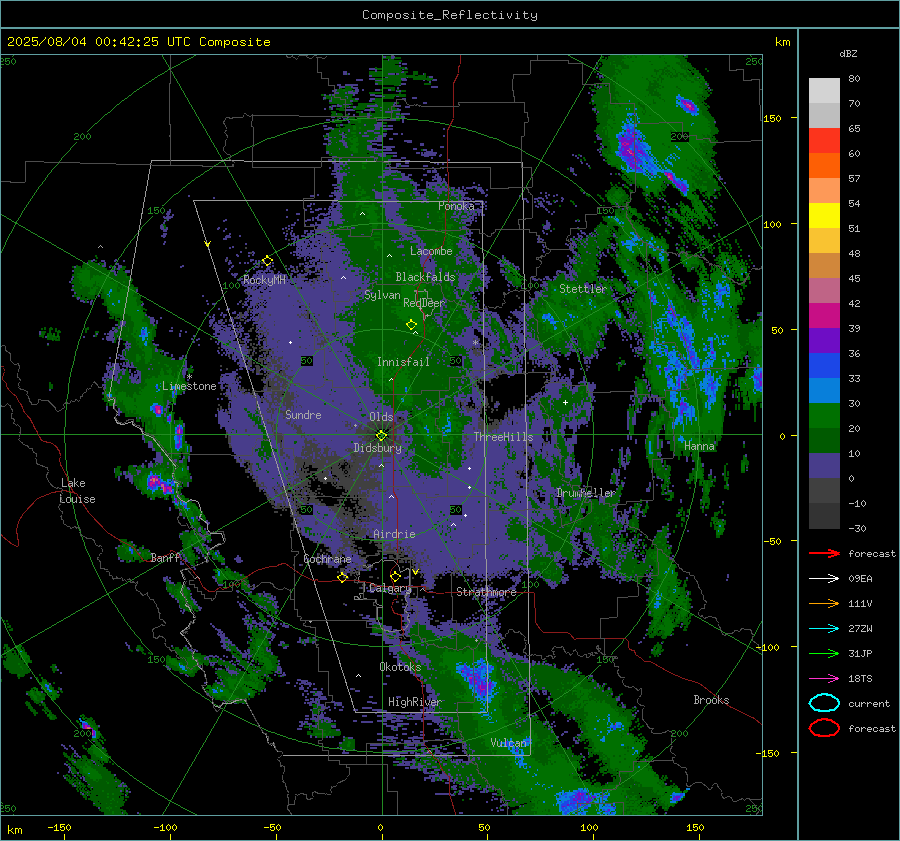Click the 'Calgary' map label
The image size is (900, 841).
point(390,588)
